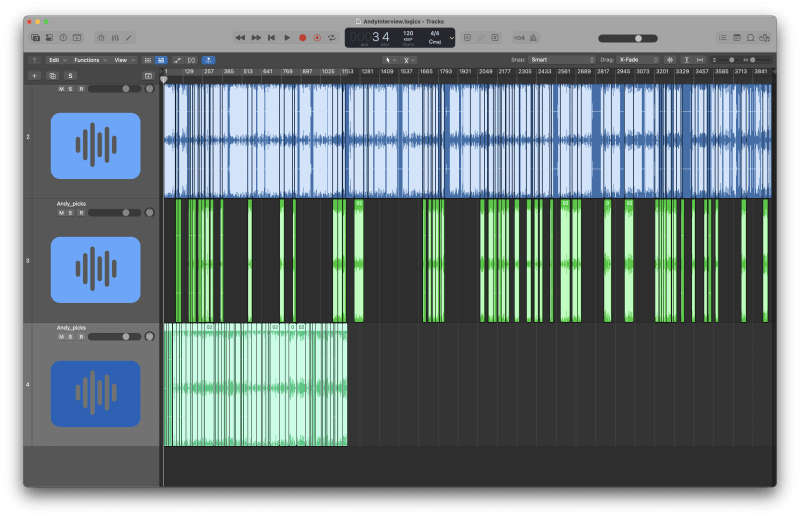Open the Library panel icon
The height and width of the screenshot is (518, 800).
[x=35, y=38]
